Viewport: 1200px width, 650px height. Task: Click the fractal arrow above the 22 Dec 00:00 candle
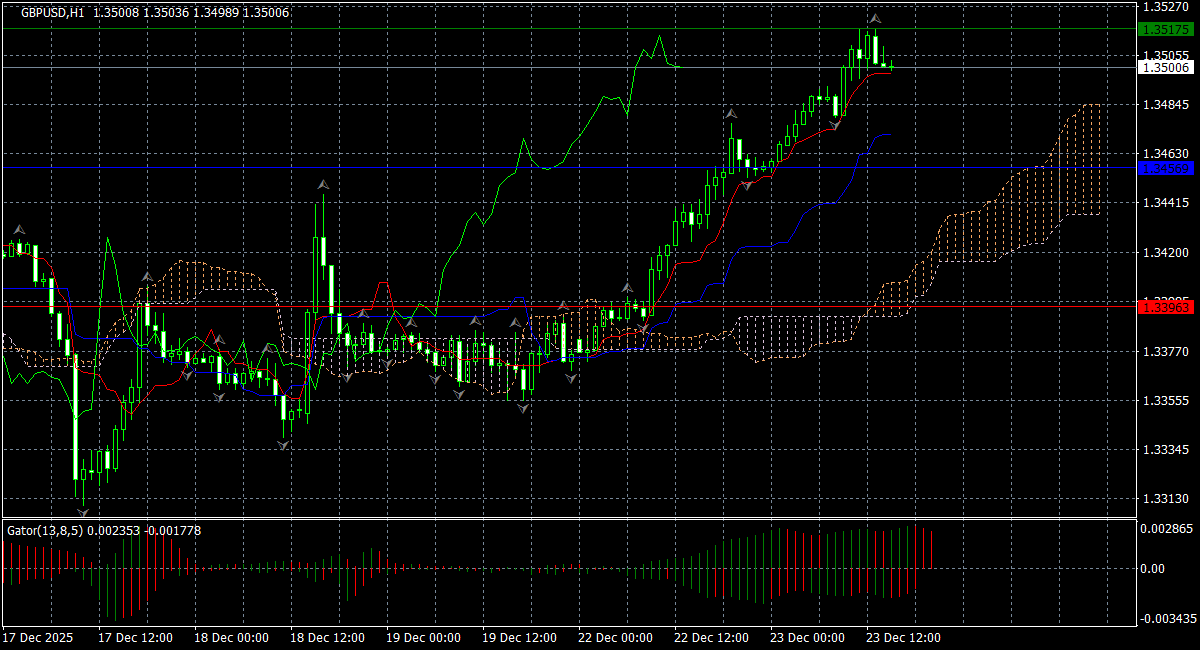[x=627, y=289]
